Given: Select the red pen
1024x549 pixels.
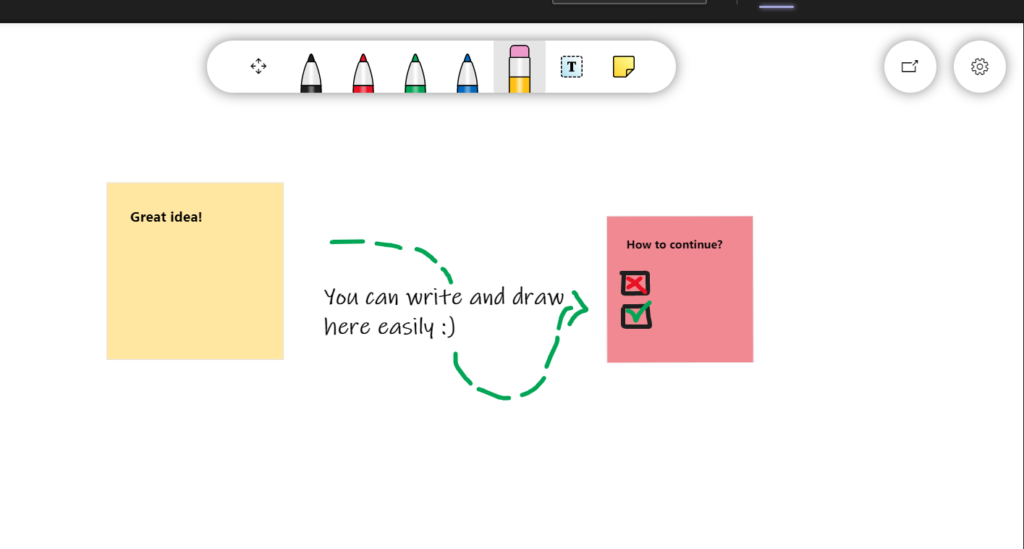Looking at the screenshot, I should (x=363, y=72).
